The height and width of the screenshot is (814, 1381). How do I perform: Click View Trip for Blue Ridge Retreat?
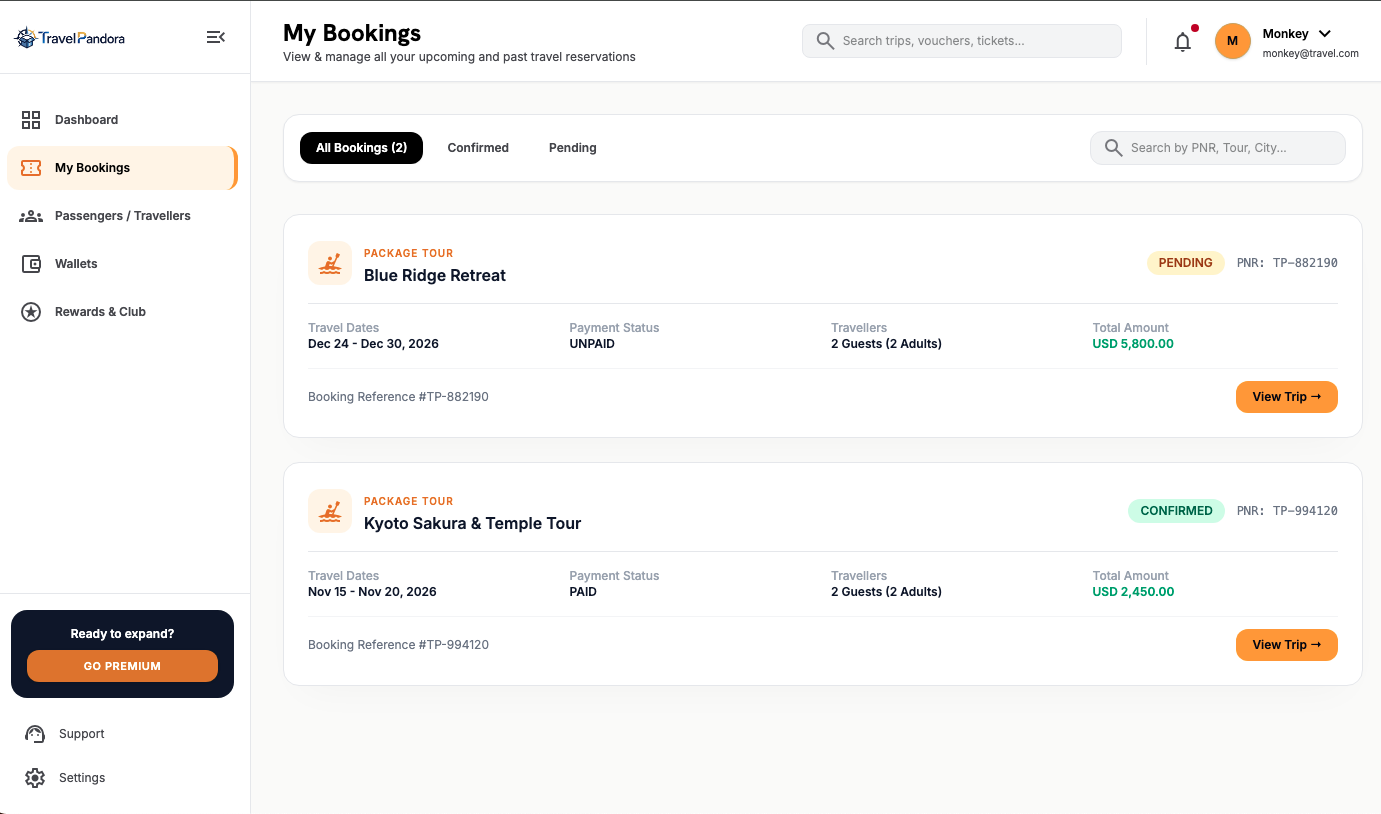(x=1286, y=397)
